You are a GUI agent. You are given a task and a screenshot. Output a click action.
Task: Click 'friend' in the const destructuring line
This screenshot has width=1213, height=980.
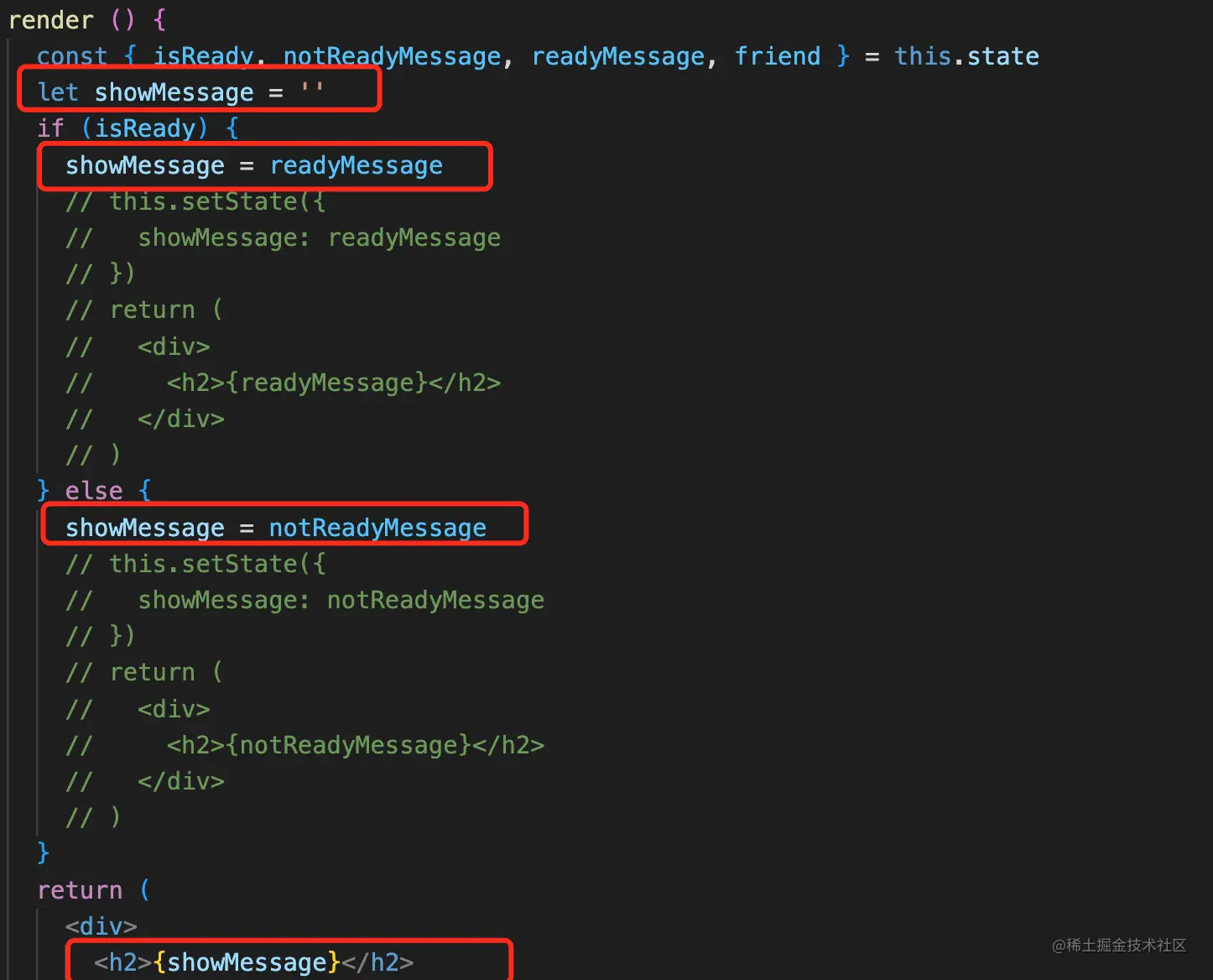(778, 56)
